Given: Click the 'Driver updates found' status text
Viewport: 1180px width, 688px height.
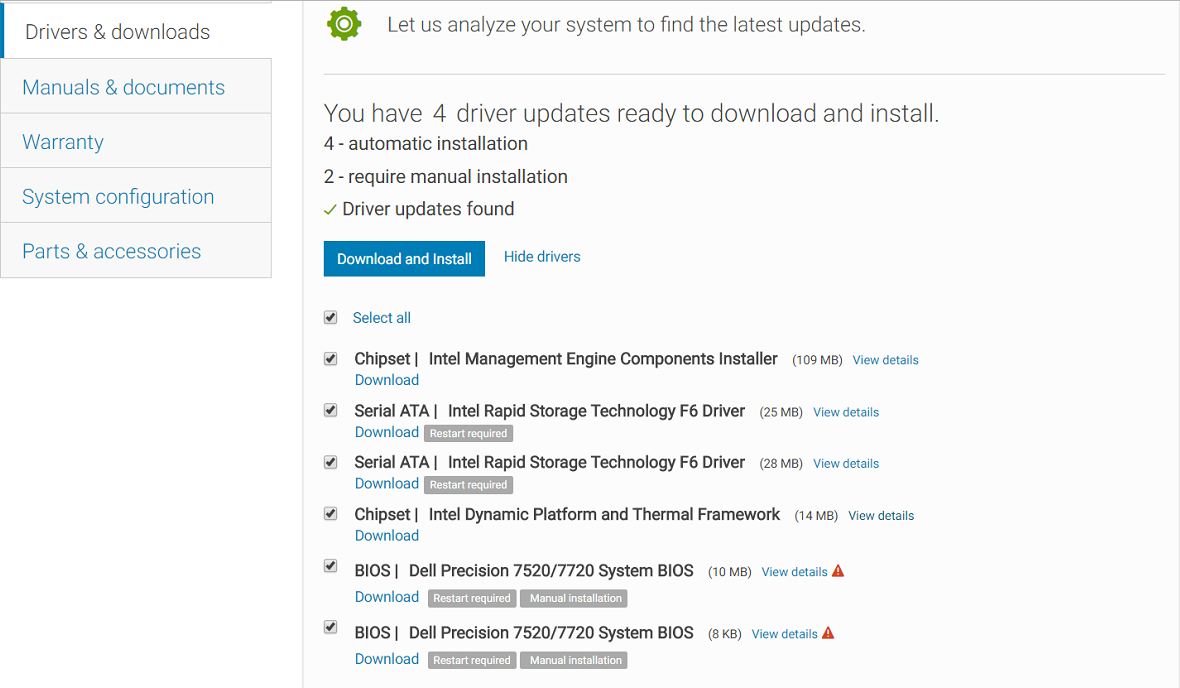Looking at the screenshot, I should (428, 209).
